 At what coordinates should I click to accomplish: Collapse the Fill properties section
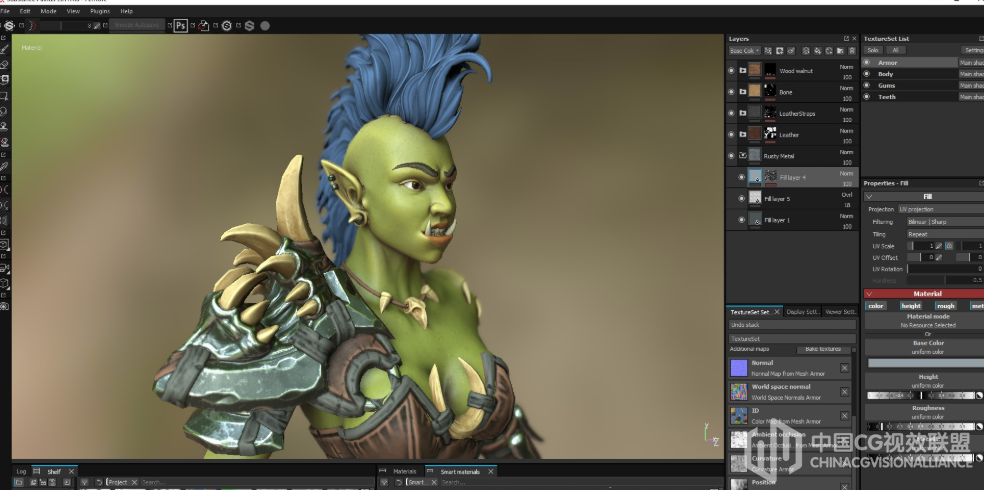point(869,196)
